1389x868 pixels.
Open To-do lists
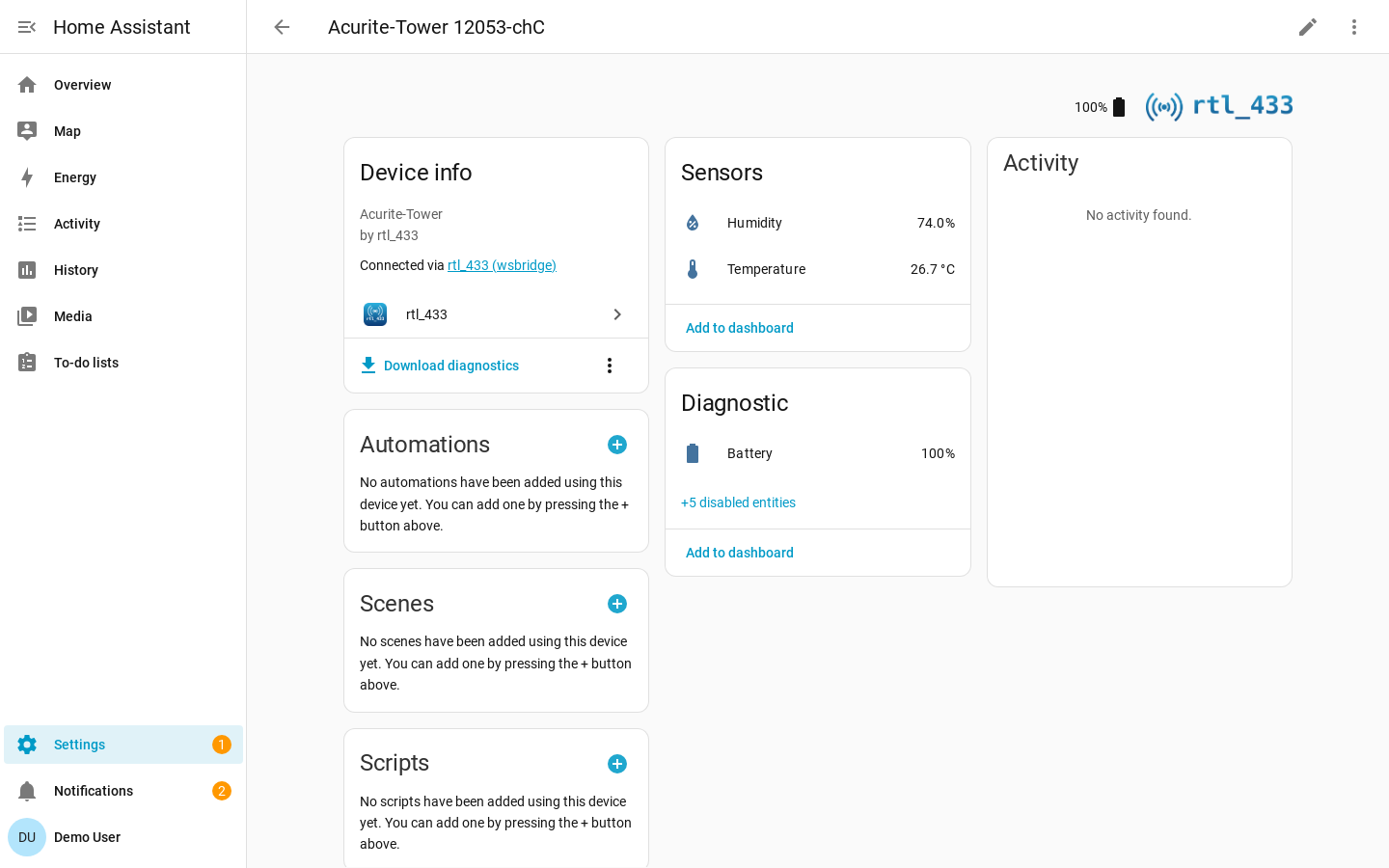click(123, 363)
